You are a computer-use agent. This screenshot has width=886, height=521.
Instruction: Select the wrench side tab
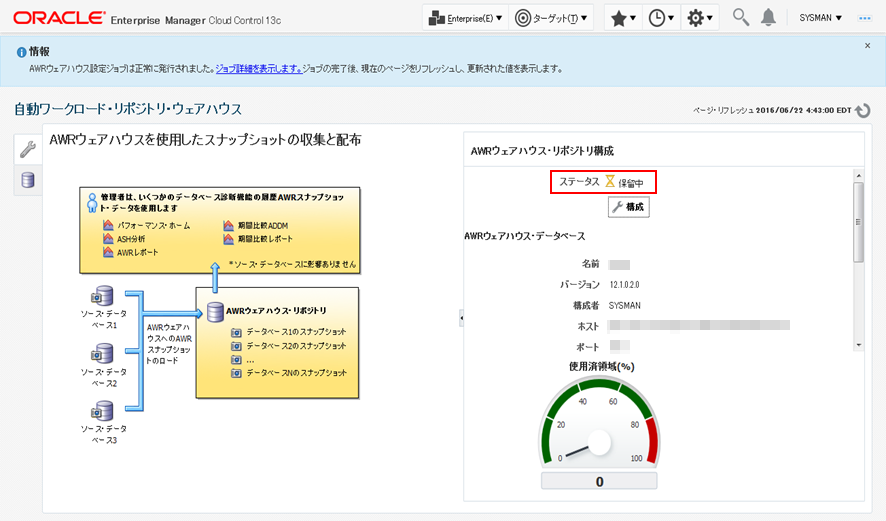click(28, 149)
